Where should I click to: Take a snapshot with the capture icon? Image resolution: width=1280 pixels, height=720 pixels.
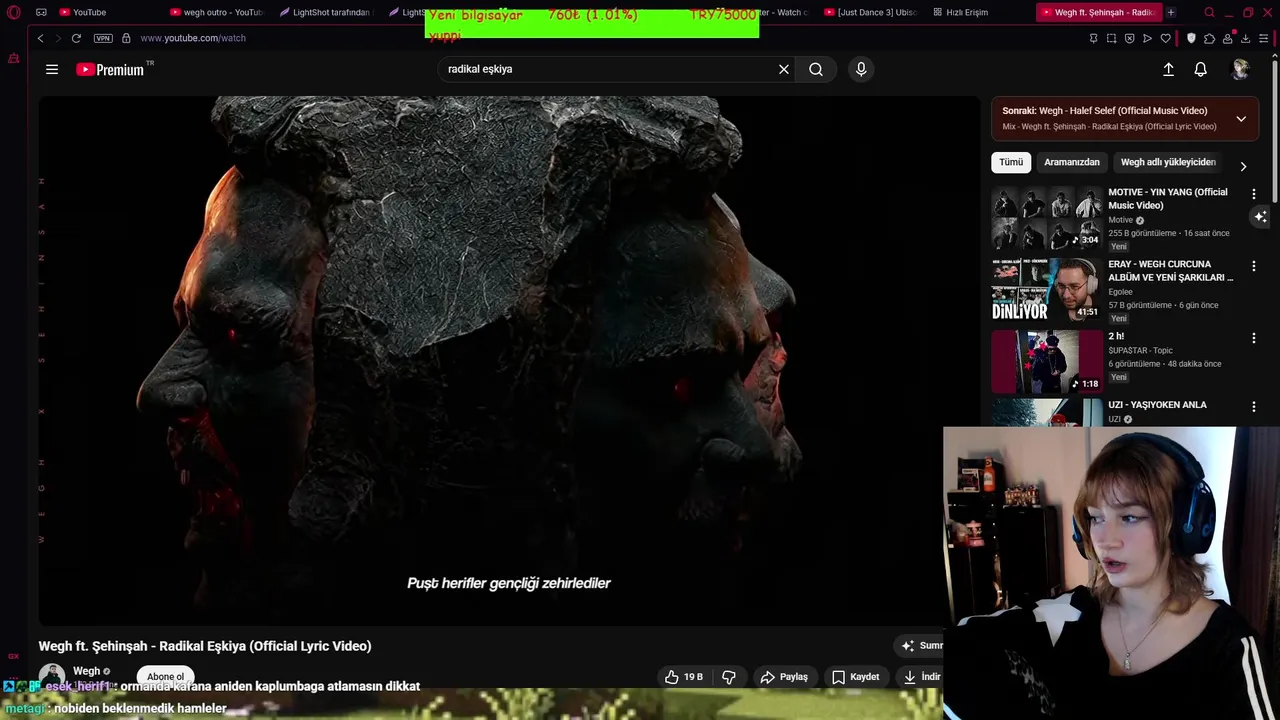1111,38
